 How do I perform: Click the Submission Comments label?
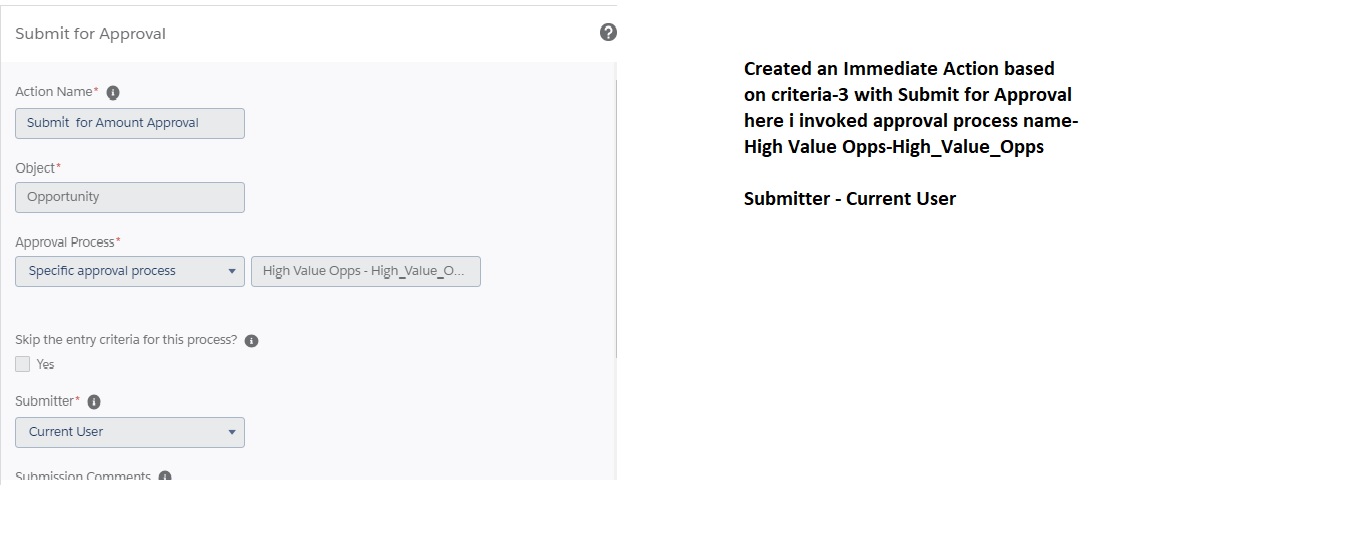(x=83, y=477)
